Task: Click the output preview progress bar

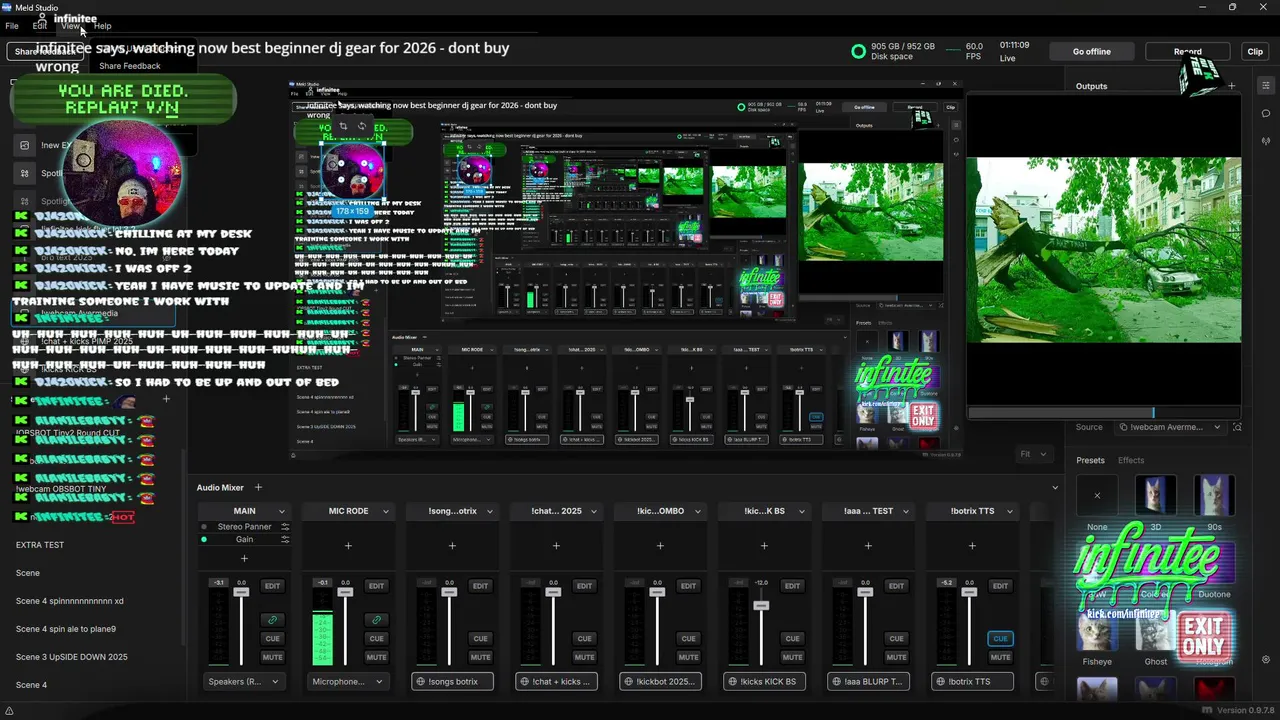Action: (1104, 412)
